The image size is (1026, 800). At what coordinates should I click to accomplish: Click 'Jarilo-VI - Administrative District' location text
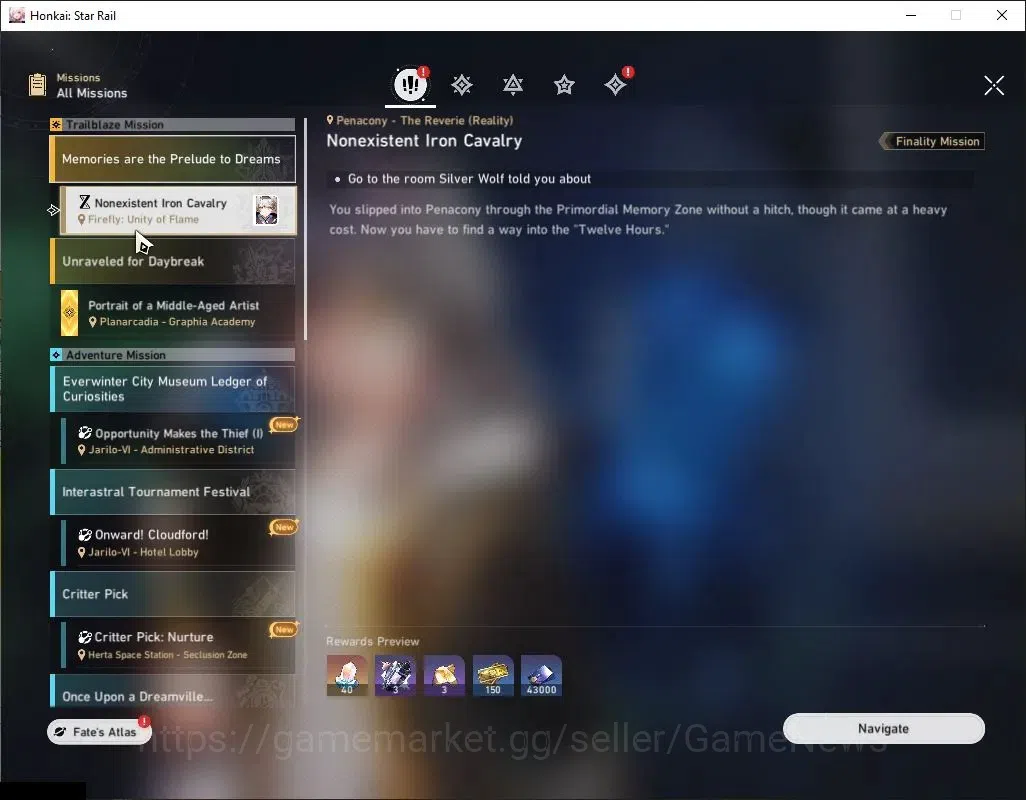pyautogui.click(x=171, y=450)
